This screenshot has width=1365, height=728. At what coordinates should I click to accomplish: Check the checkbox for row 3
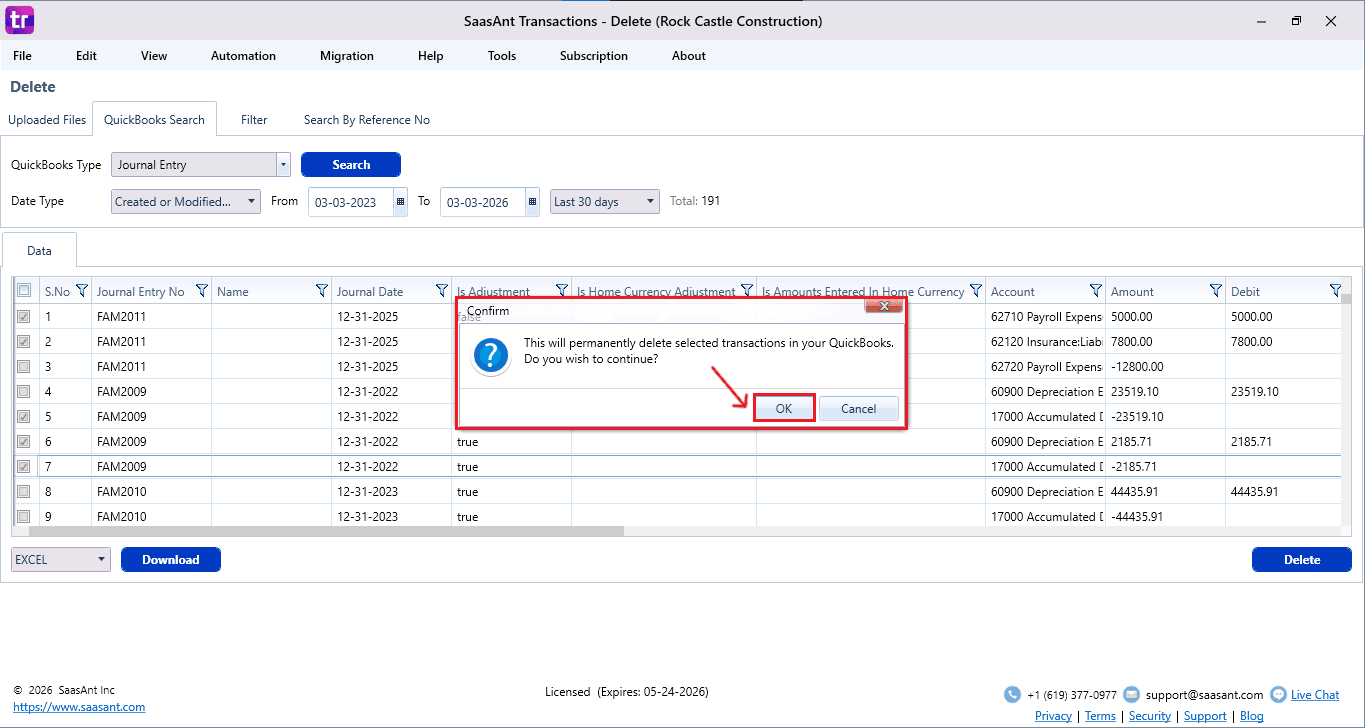(x=24, y=367)
